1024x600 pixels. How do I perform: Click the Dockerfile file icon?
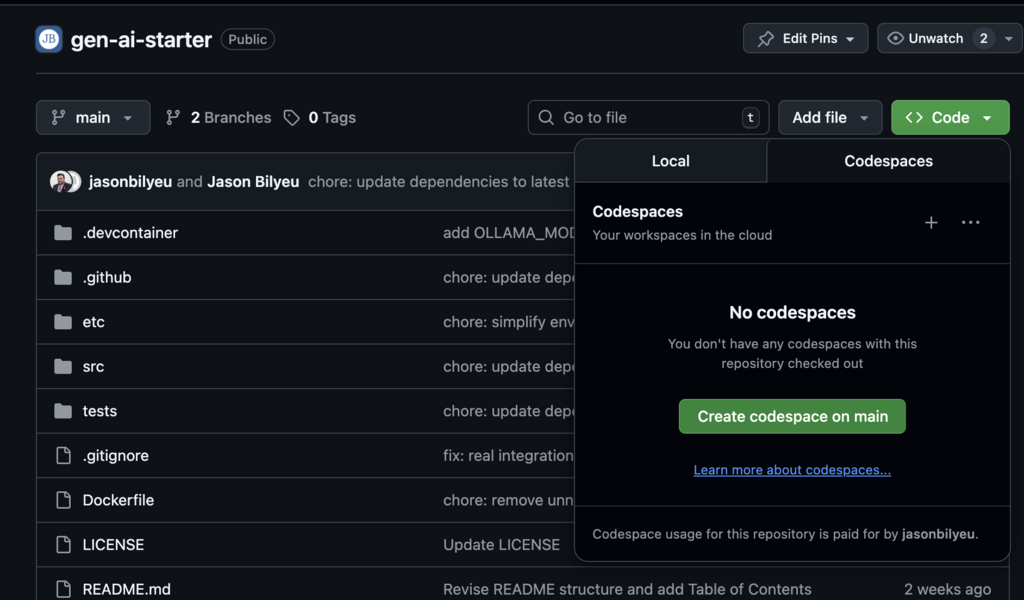(x=63, y=500)
